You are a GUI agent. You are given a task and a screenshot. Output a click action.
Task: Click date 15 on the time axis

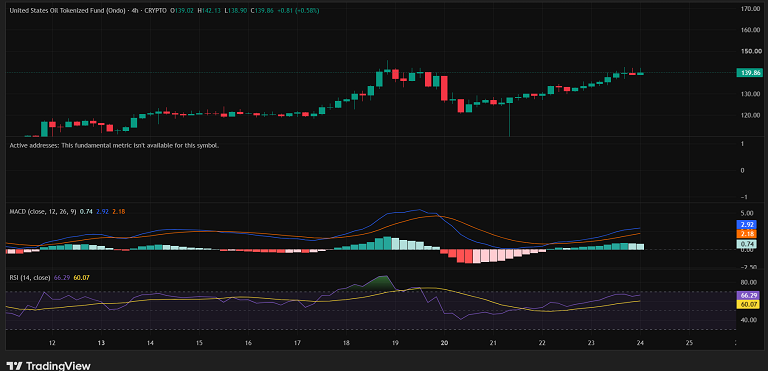coord(199,343)
